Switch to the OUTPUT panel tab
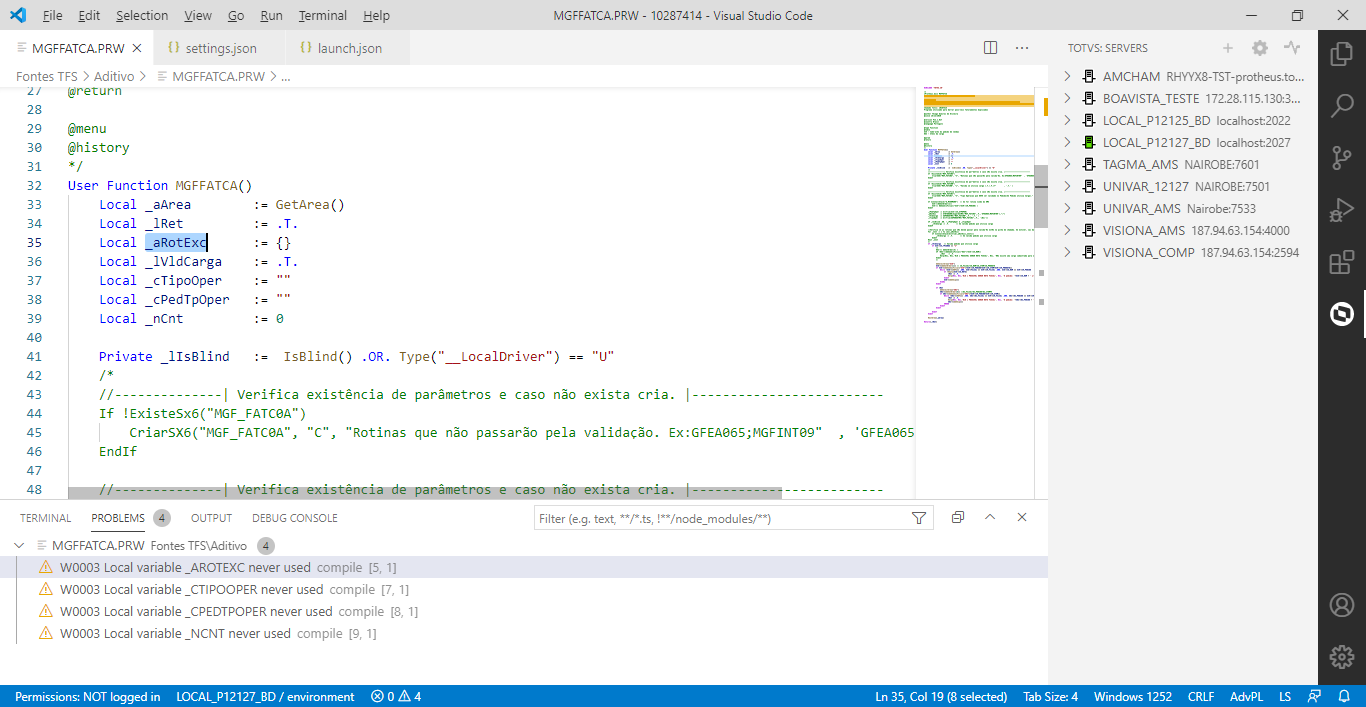The width and height of the screenshot is (1366, 707). [211, 518]
